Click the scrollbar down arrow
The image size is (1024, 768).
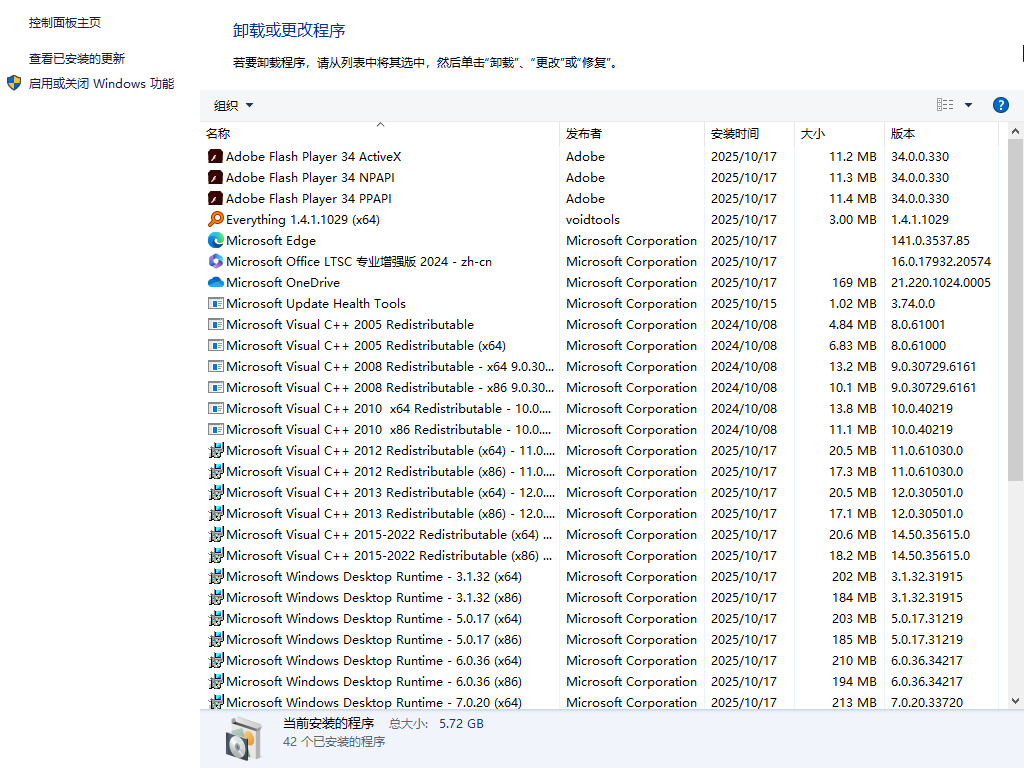tap(1015, 701)
